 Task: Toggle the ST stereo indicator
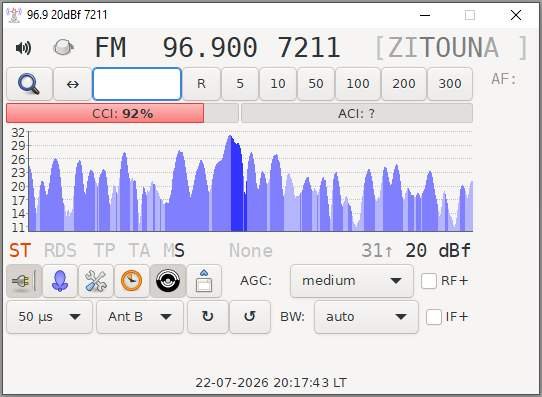tap(20, 250)
